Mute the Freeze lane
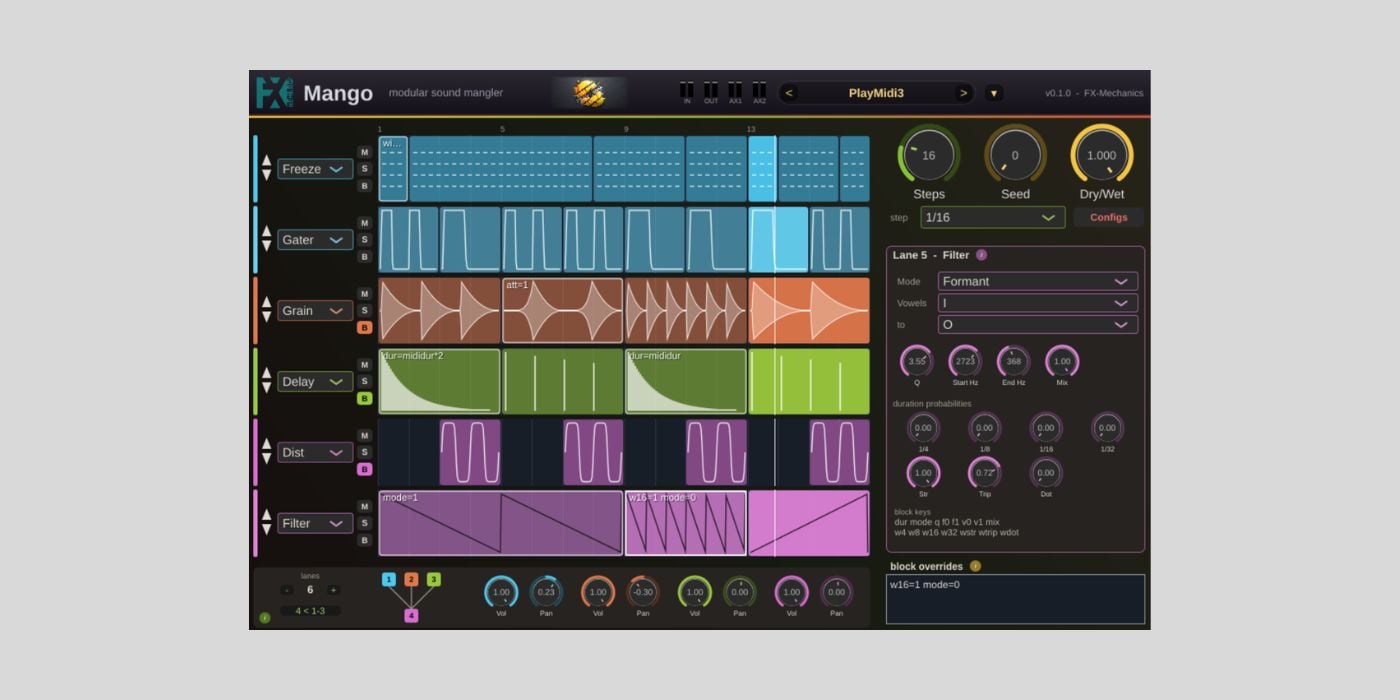 [364, 152]
